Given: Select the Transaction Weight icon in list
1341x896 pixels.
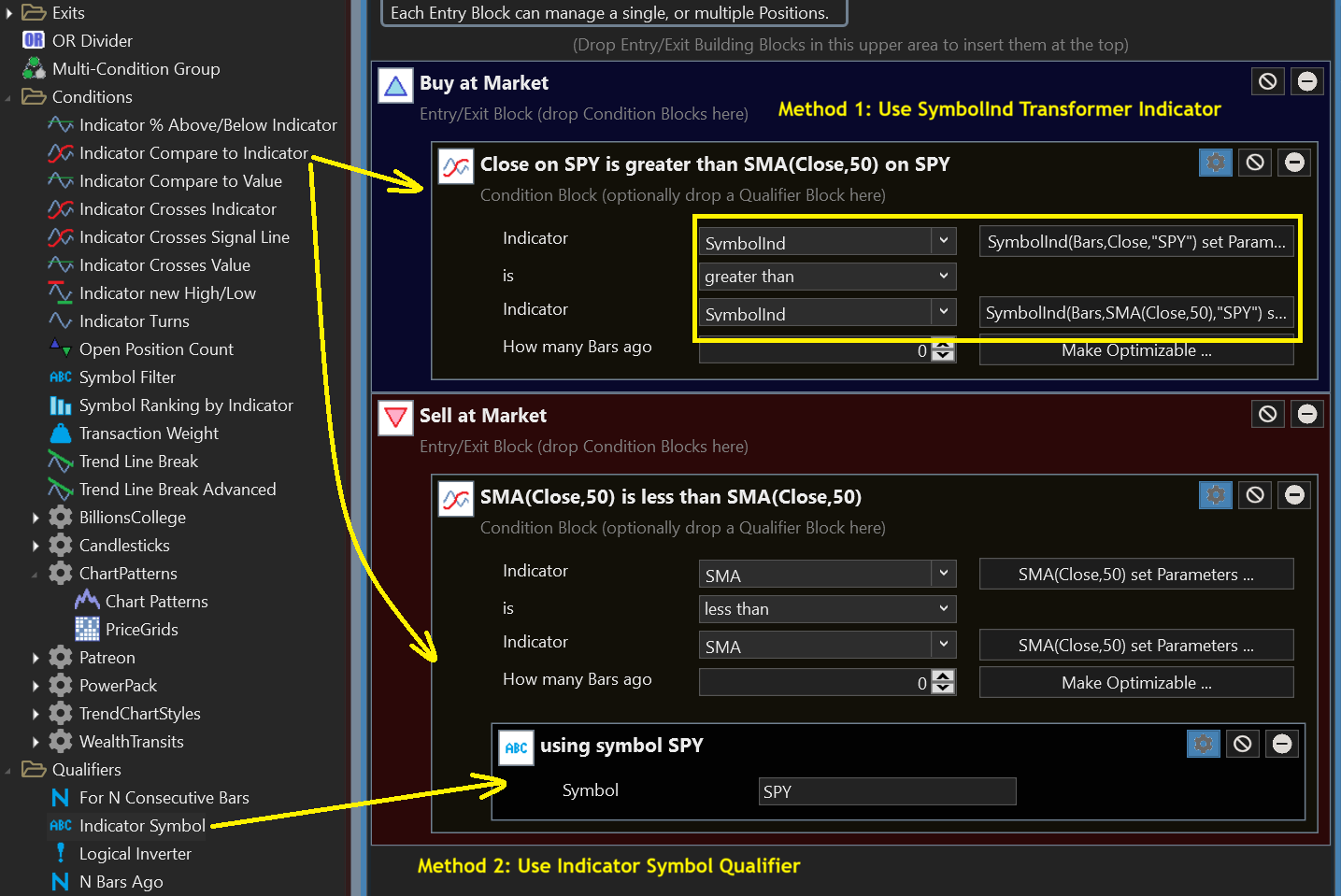Looking at the screenshot, I should (61, 434).
